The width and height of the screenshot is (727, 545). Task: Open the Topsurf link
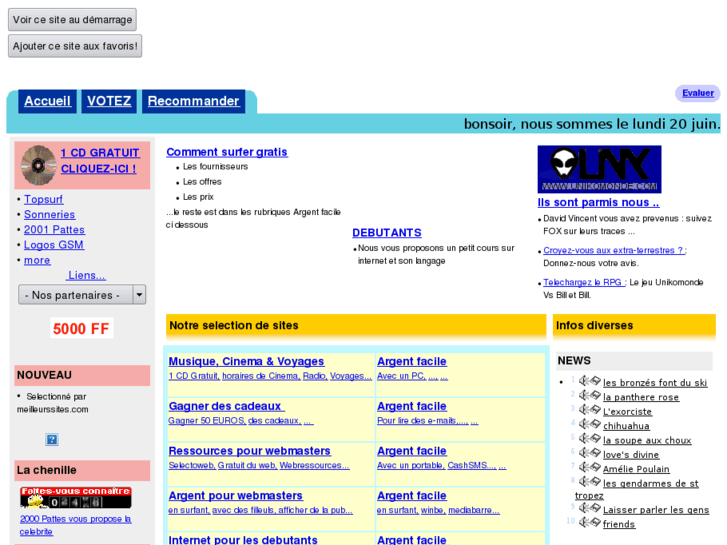coord(44,199)
